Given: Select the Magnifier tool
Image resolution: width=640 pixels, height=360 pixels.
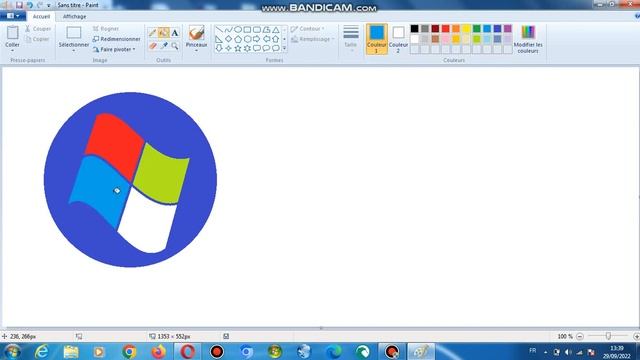Looking at the screenshot, I should (x=175, y=45).
